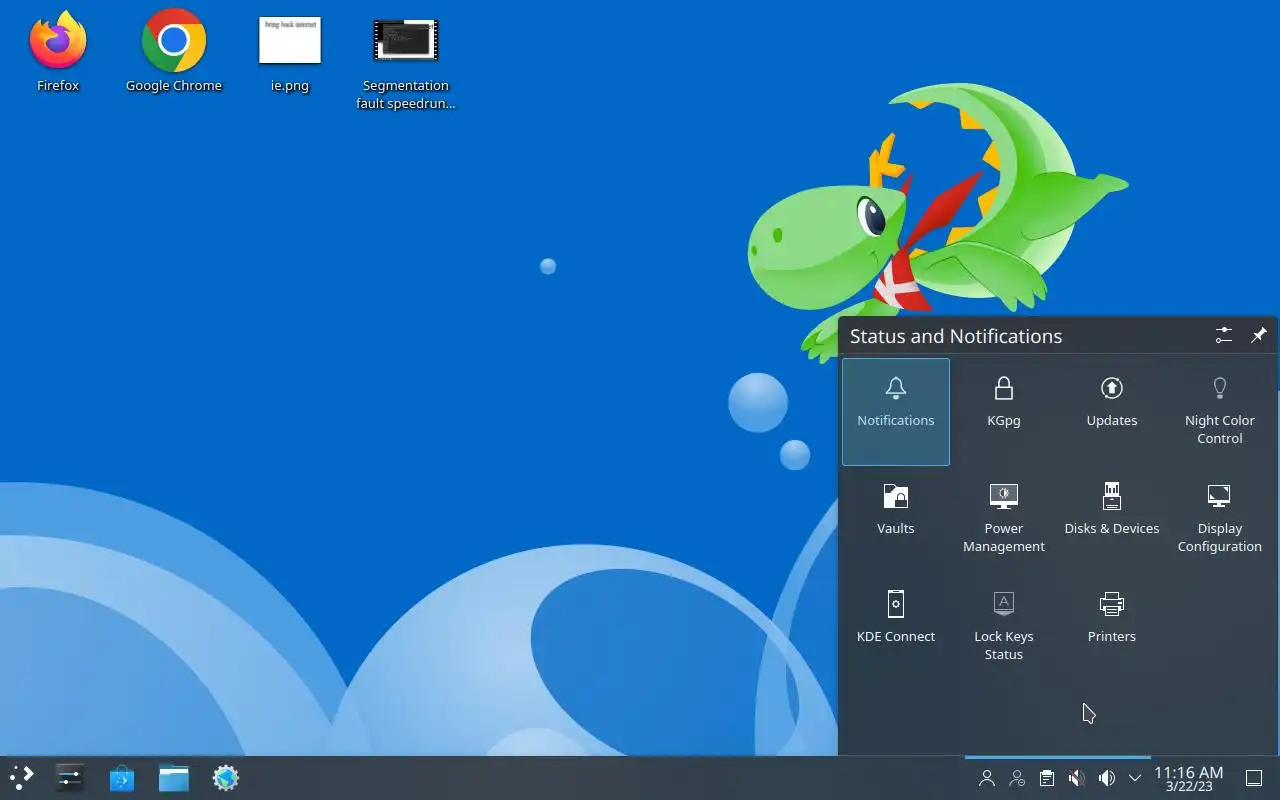Open Night Color Control lightbulb
The image size is (1280, 800).
point(1220,411)
